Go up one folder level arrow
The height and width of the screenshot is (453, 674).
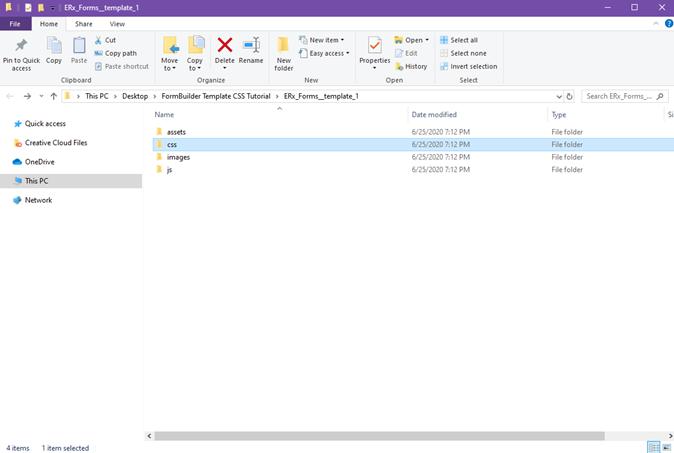click(x=54, y=97)
